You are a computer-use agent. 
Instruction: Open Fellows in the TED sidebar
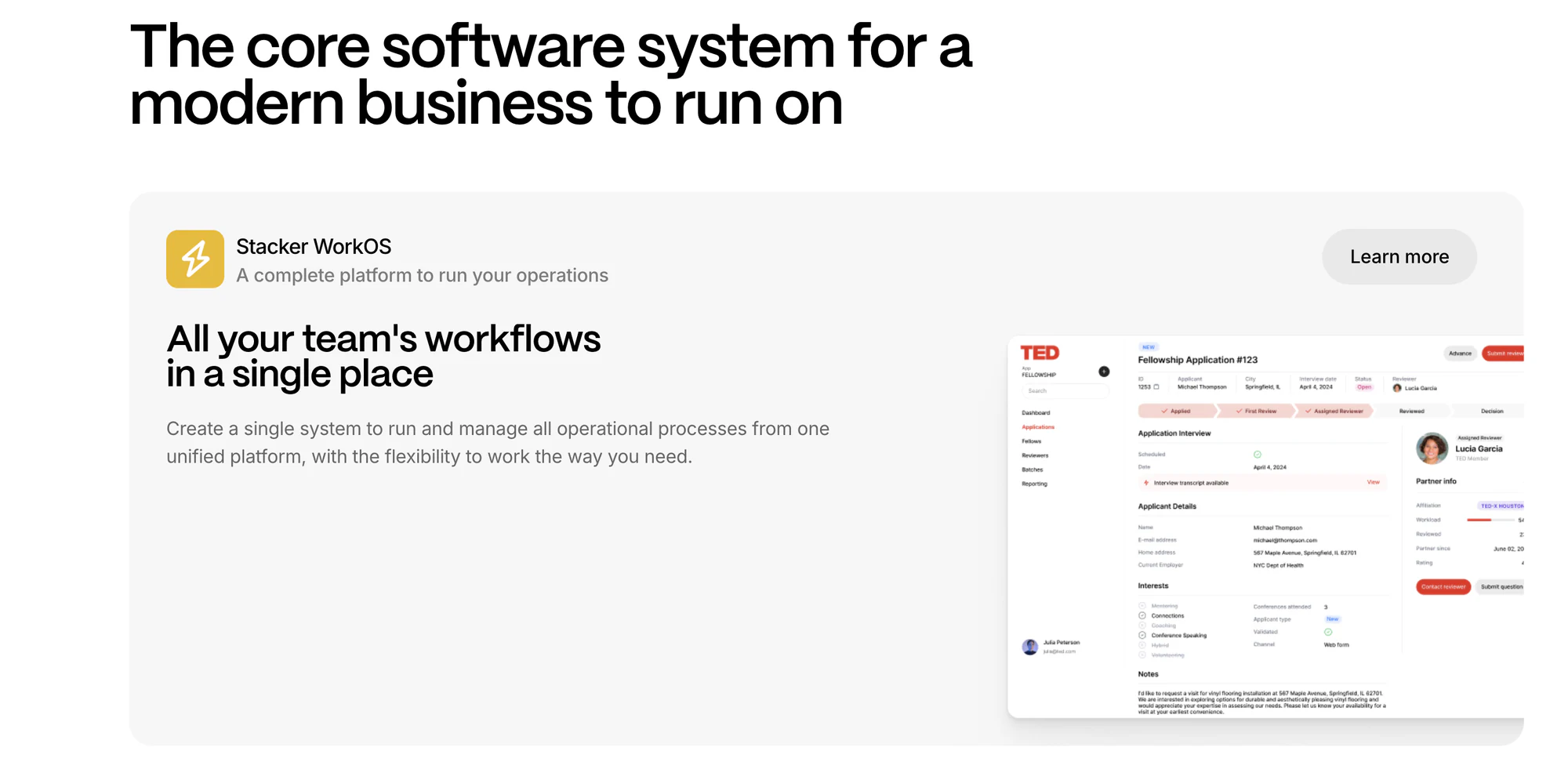tap(1032, 441)
